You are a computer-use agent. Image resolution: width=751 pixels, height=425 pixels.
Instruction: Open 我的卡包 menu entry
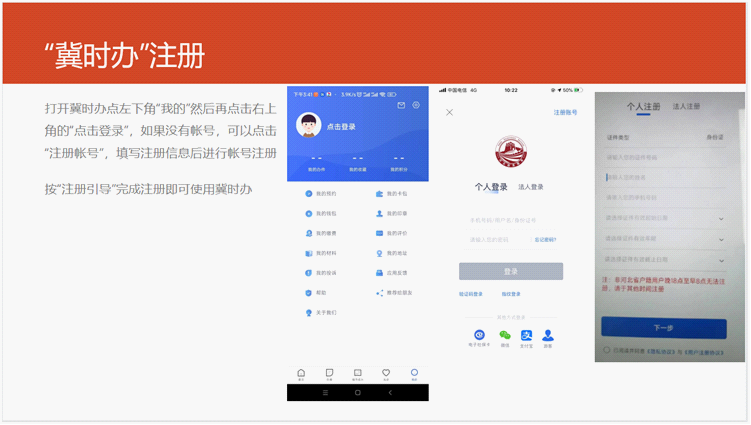[x=390, y=194]
